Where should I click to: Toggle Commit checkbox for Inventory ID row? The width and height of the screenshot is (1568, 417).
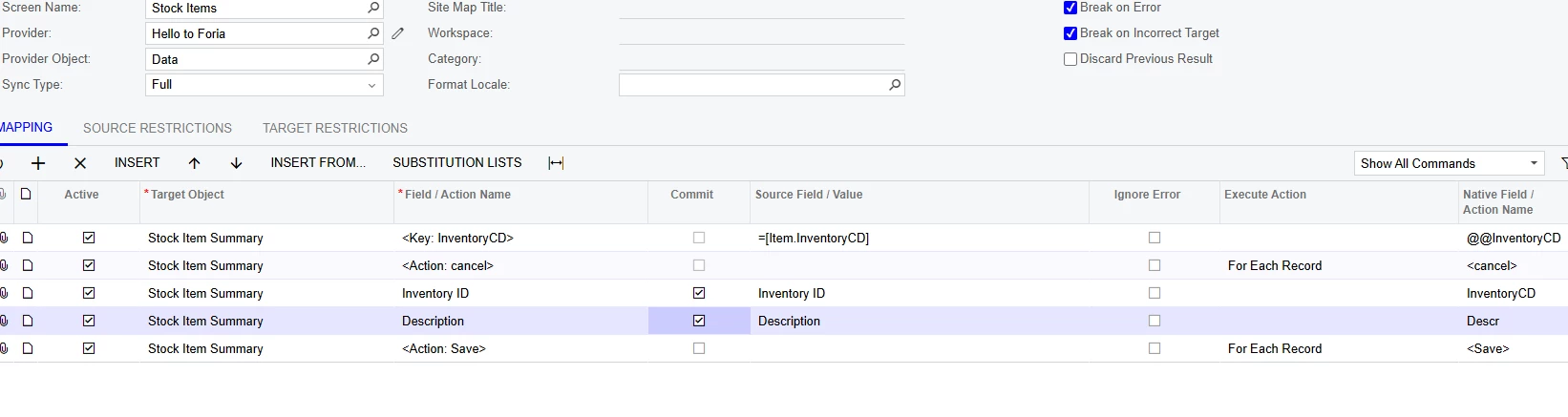(x=699, y=293)
